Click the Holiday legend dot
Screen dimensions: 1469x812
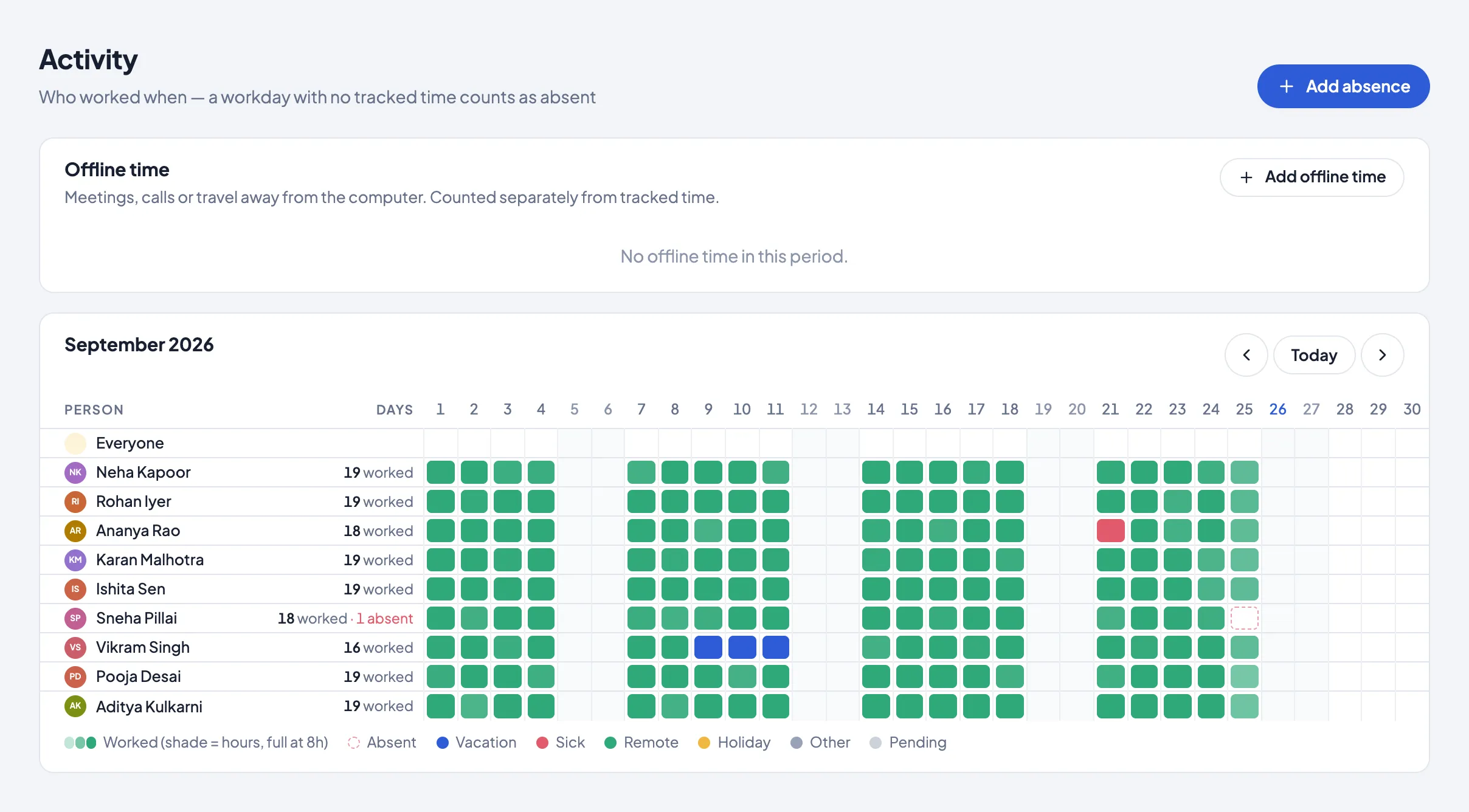(x=704, y=743)
